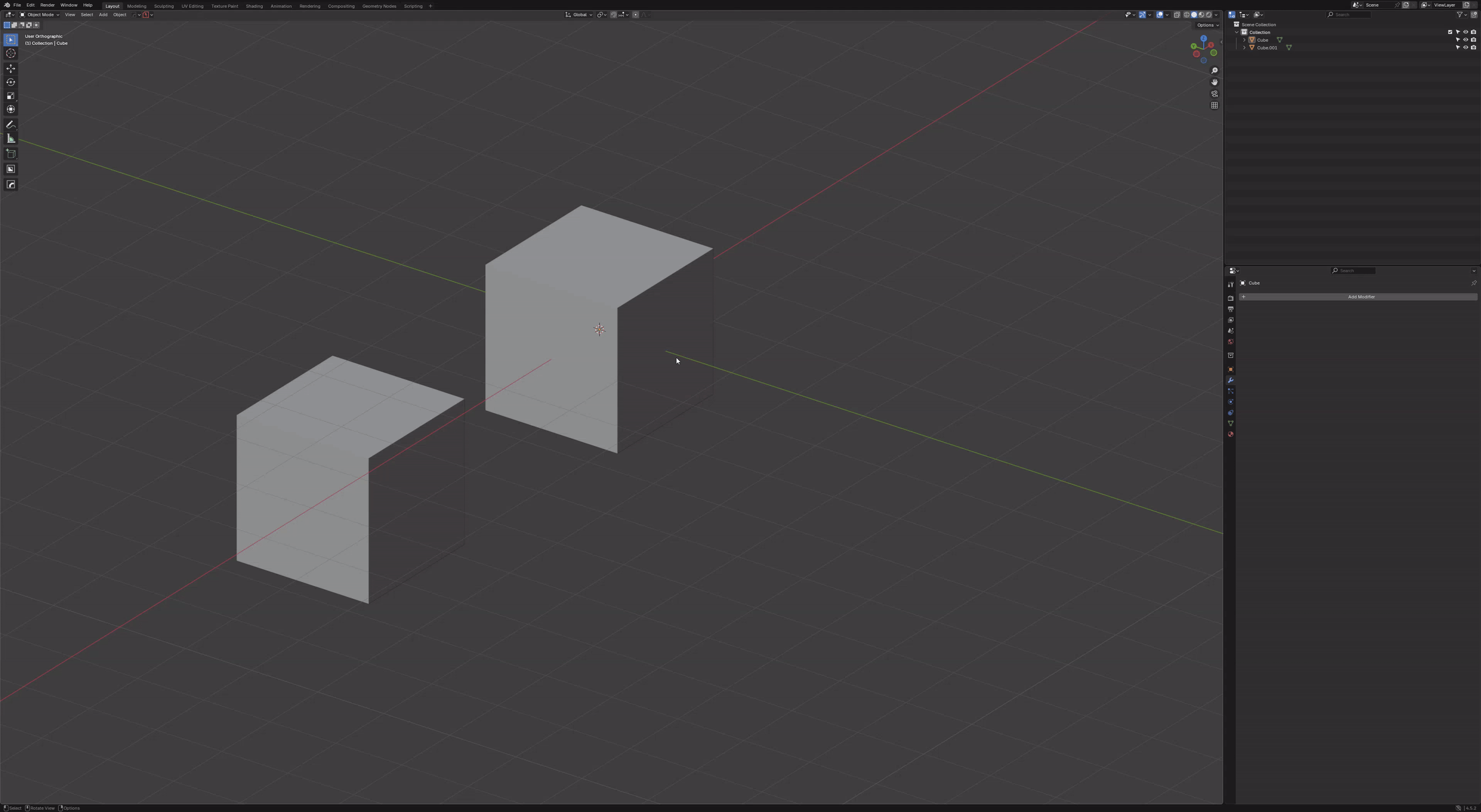This screenshot has width=1481, height=812.
Task: Open the Scene properties tab
Action: pos(1231,331)
